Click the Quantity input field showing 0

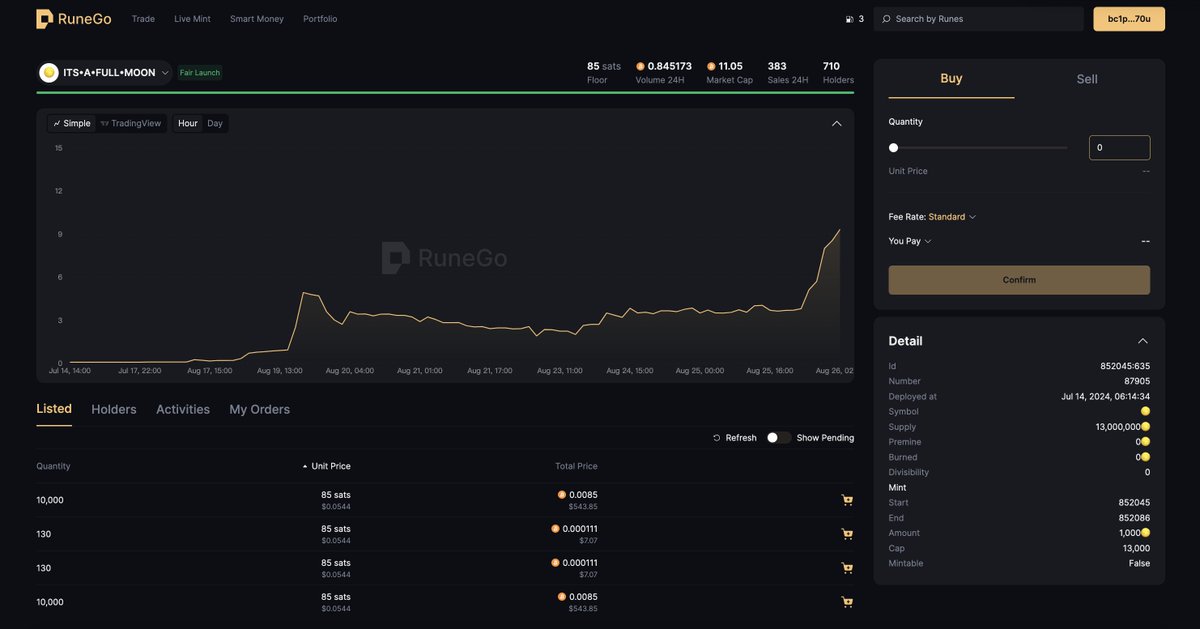1119,147
